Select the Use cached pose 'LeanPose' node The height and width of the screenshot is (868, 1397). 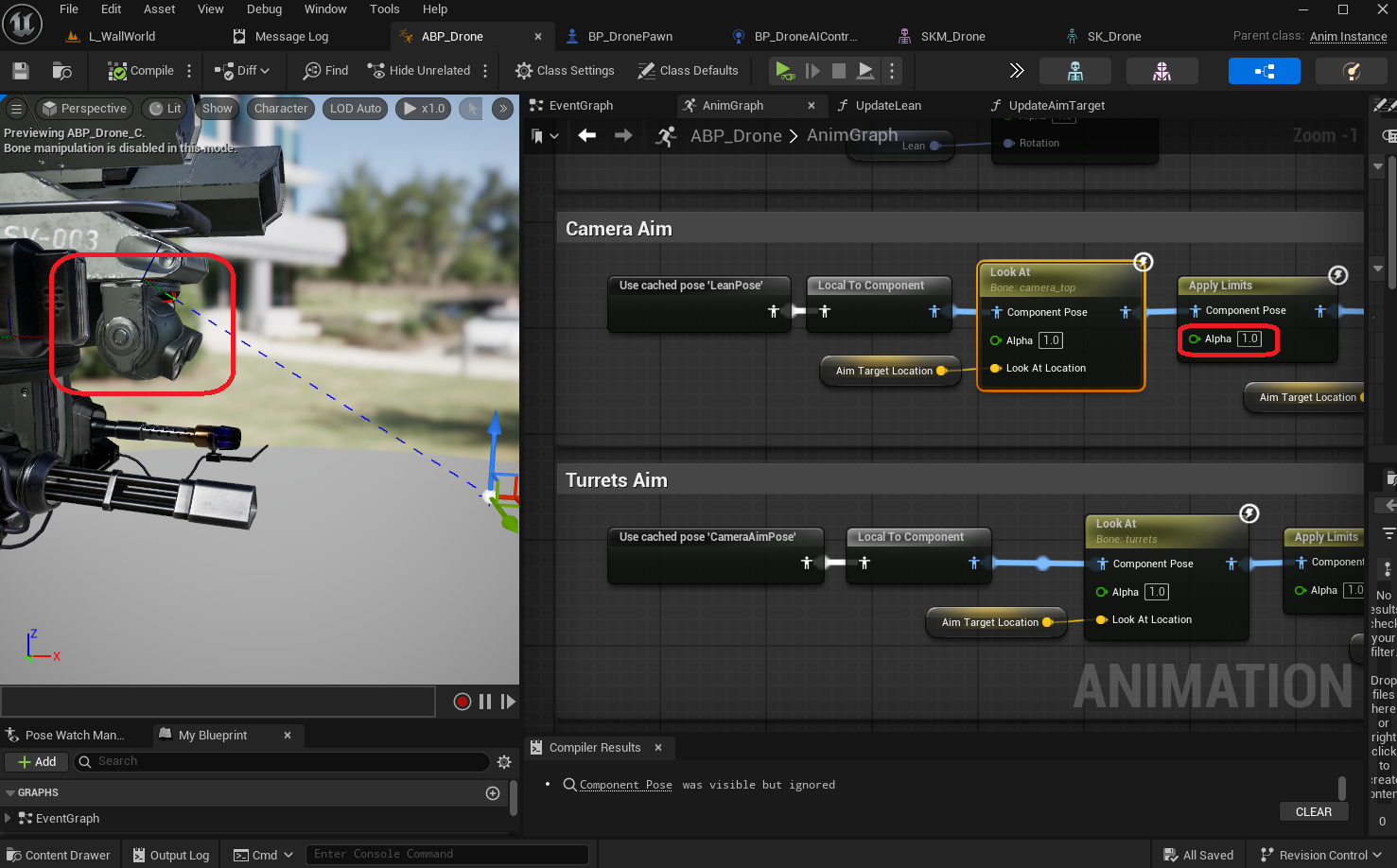tap(701, 304)
